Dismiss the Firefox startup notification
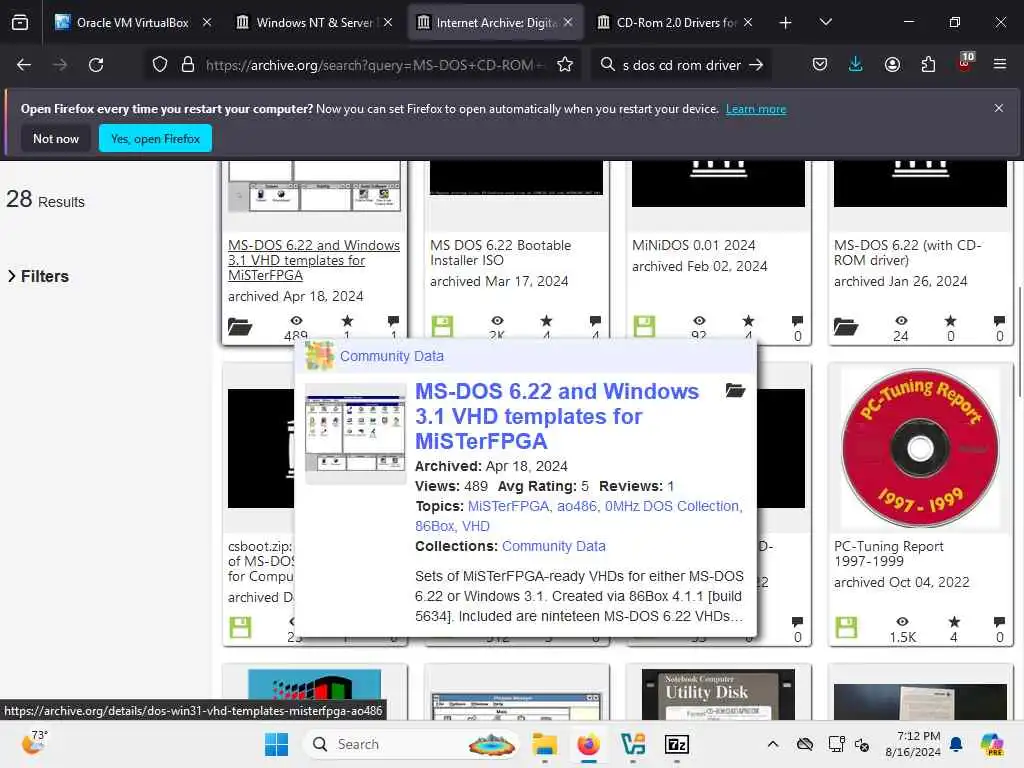The image size is (1024, 768). pos(999,108)
